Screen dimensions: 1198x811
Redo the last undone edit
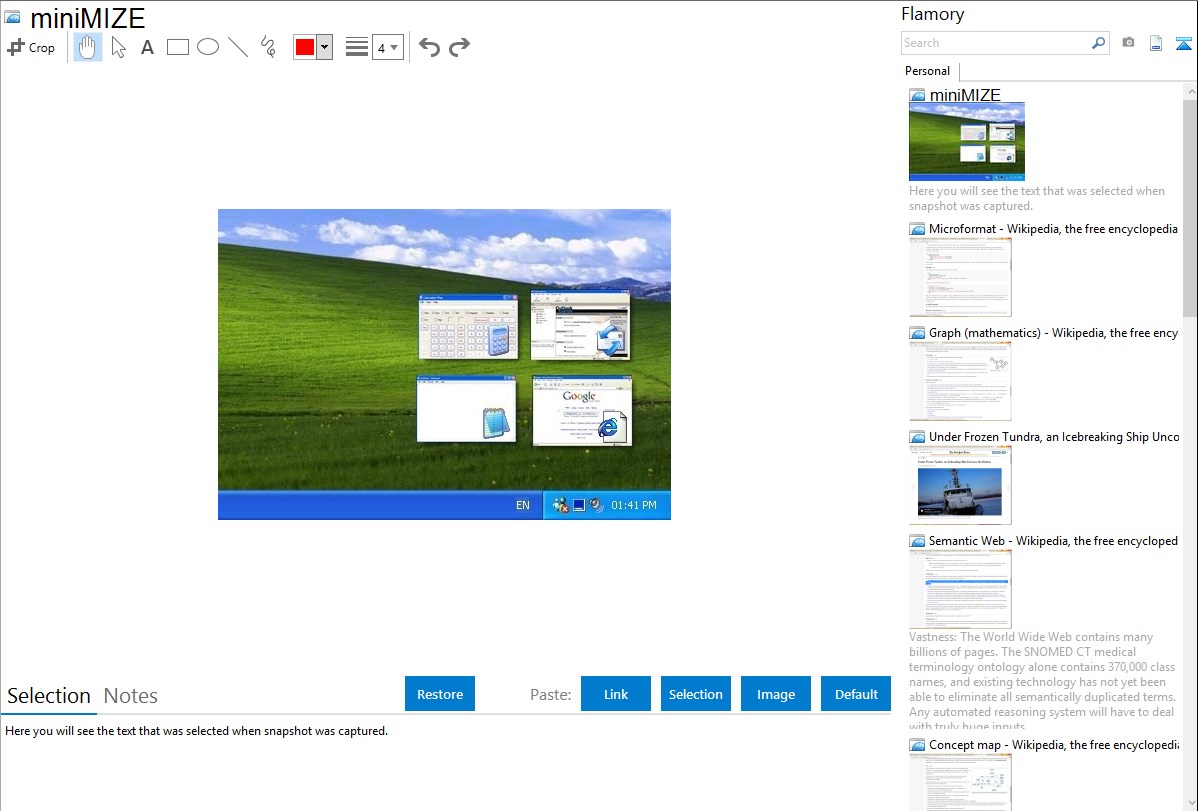[460, 47]
